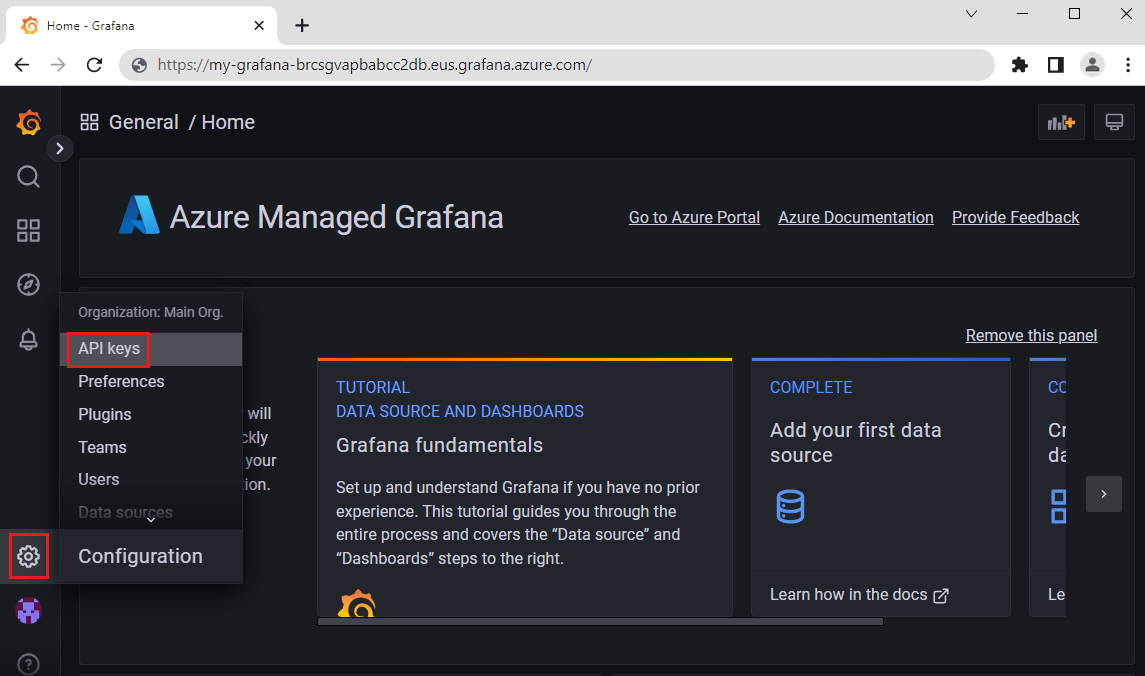
Task: Click the next arrow on the card carousel
Action: 1103,494
